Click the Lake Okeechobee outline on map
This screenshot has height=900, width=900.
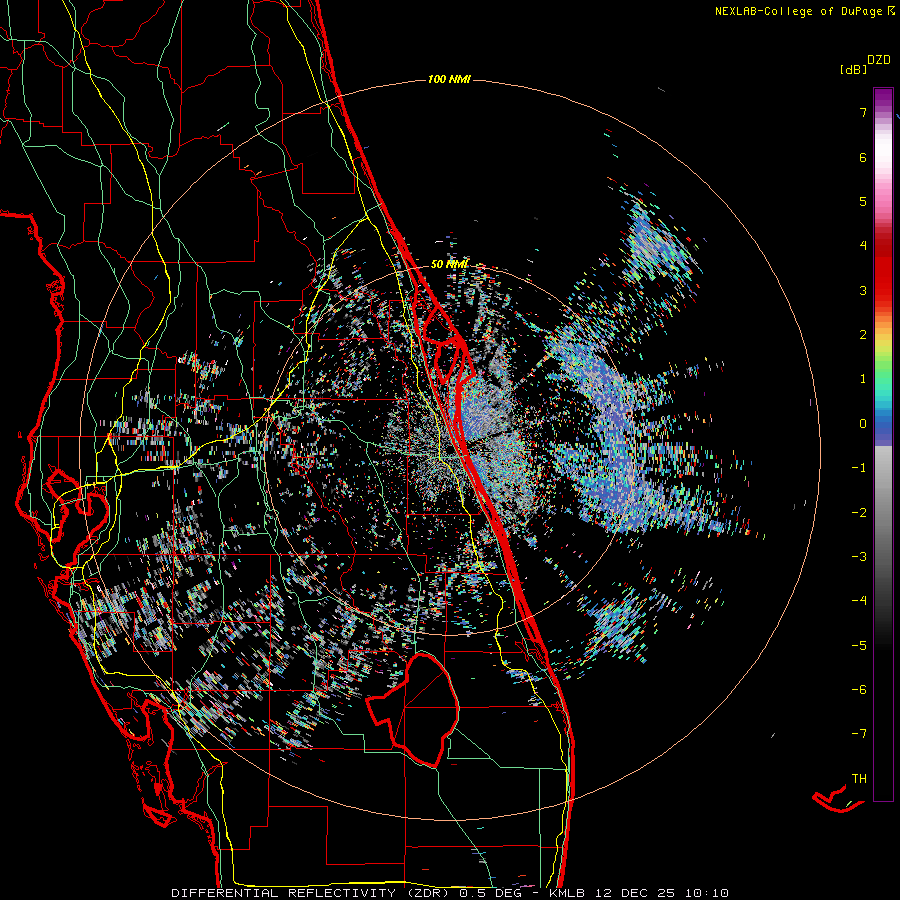pos(413,709)
